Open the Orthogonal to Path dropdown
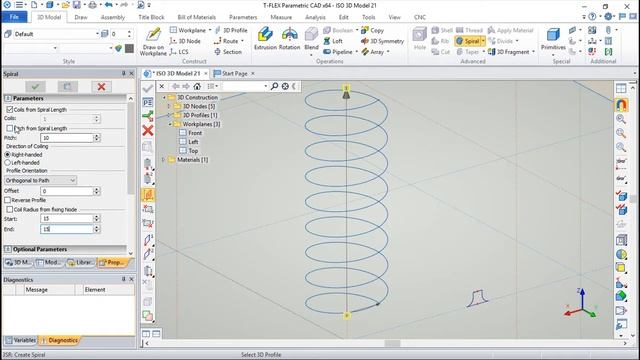 coord(40,180)
